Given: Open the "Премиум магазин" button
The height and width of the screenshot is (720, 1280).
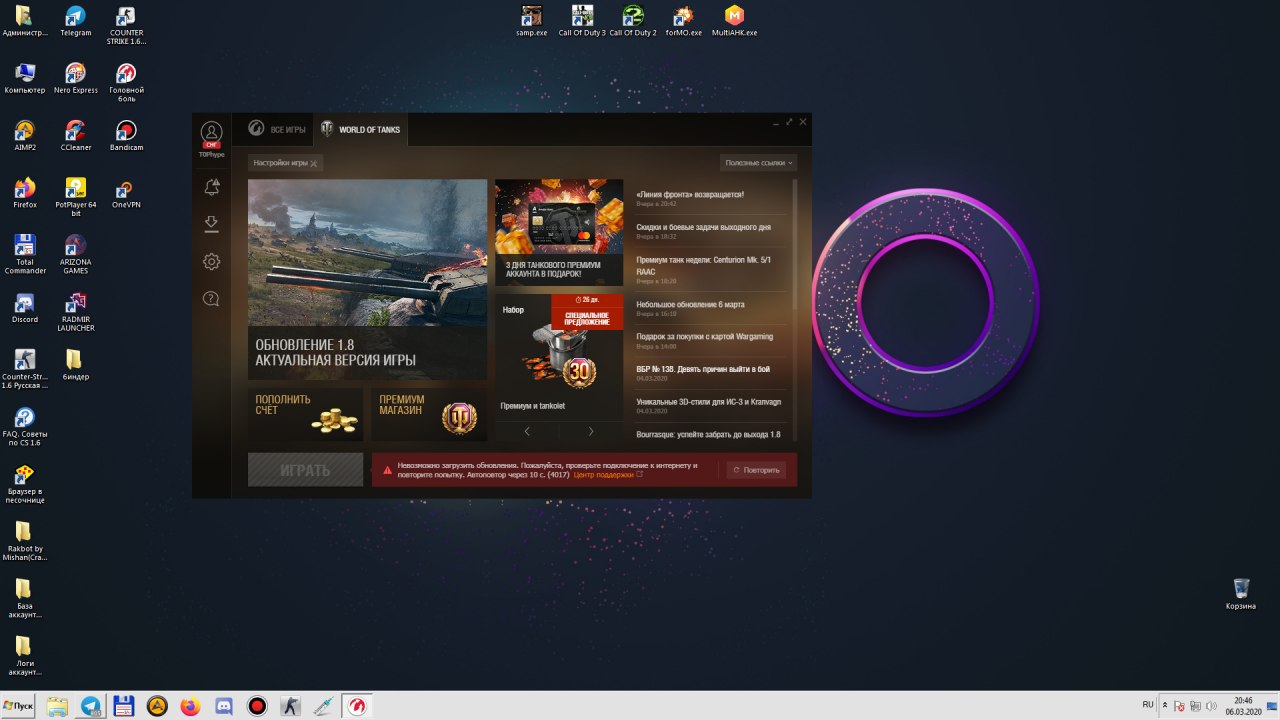Looking at the screenshot, I should pos(429,414).
